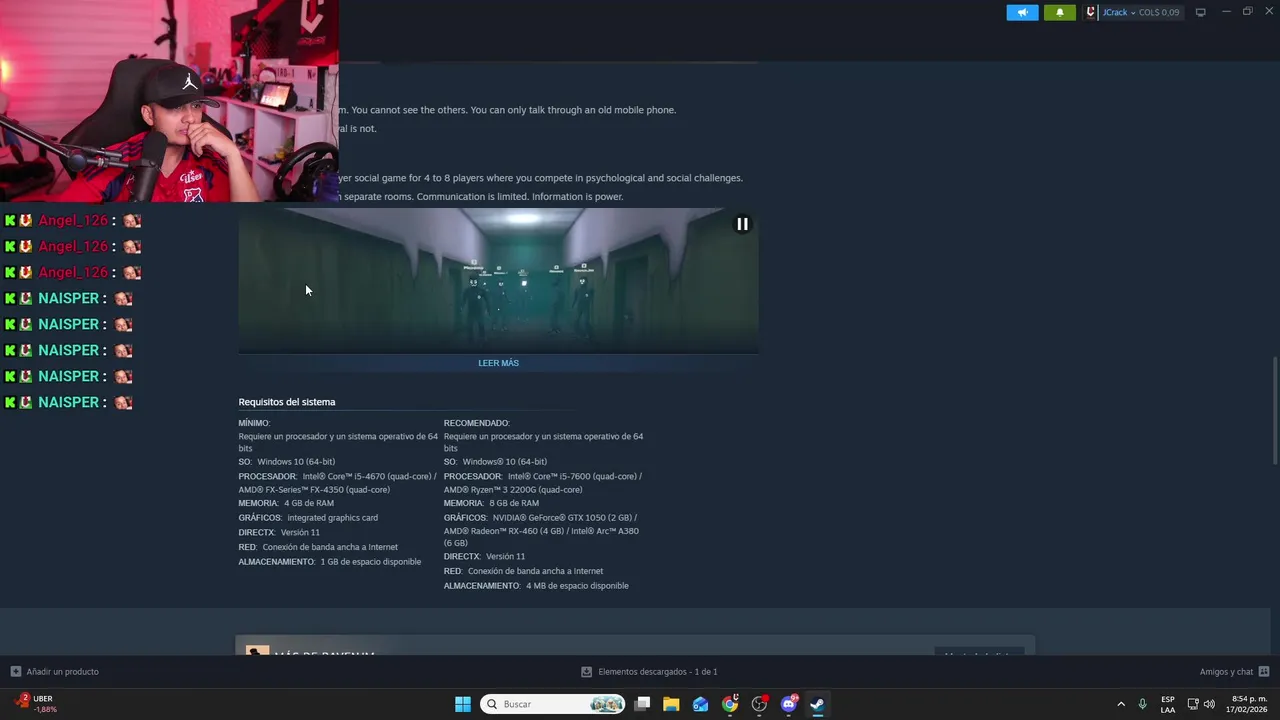Image resolution: width=1280 pixels, height=720 pixels.
Task: Open Google Chrome from the taskbar
Action: point(730,704)
